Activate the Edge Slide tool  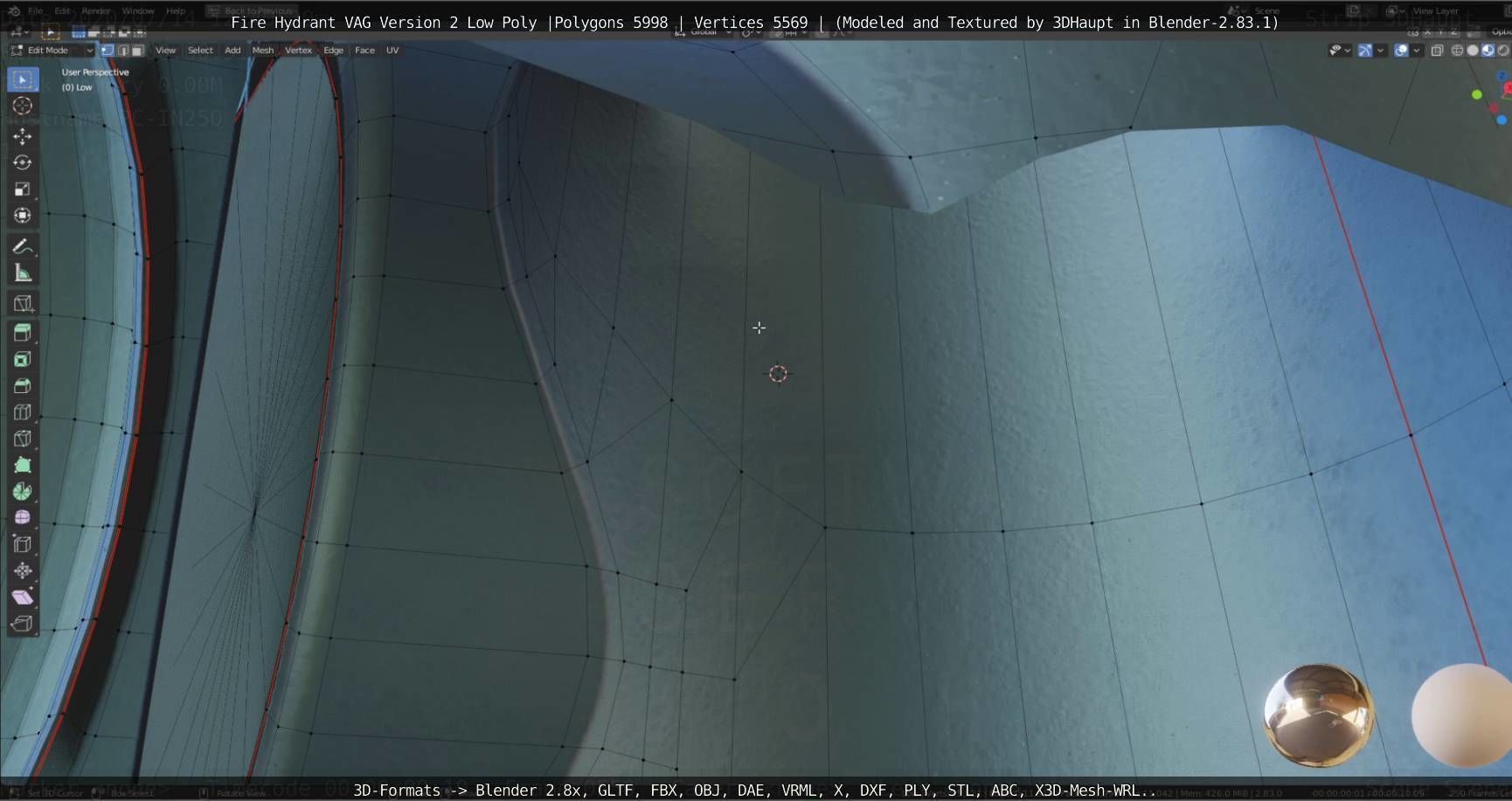point(23,544)
